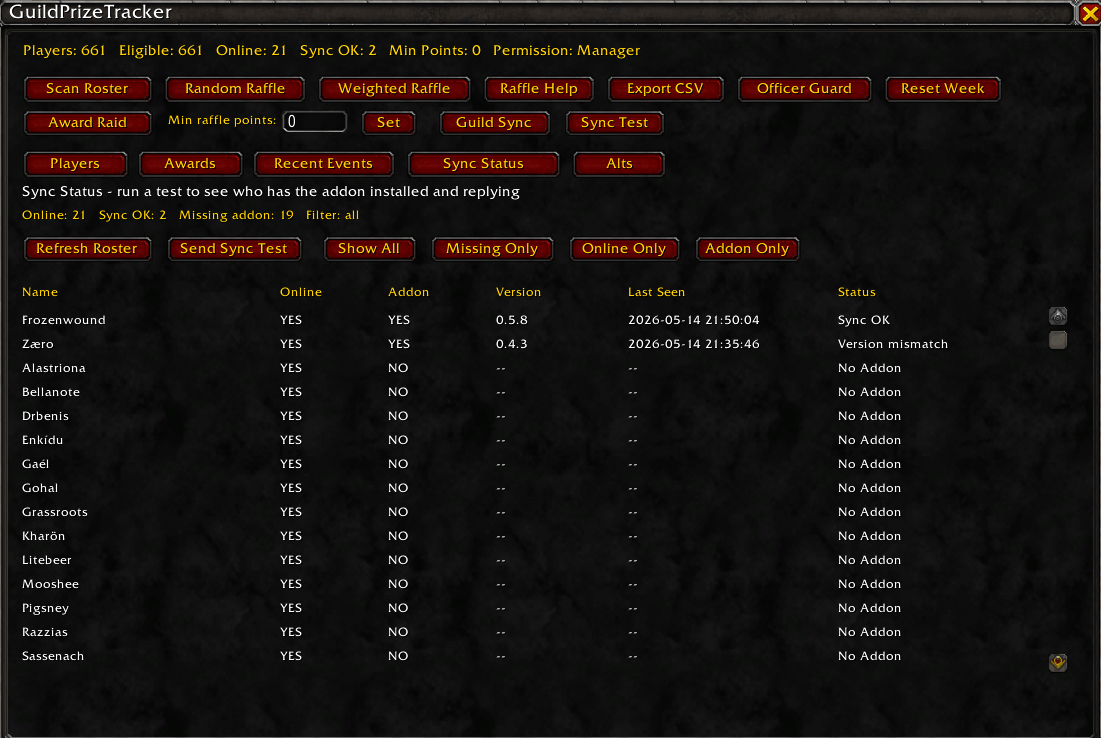Click timestamp 2026-05-14 21:50:04
Image resolution: width=1101 pixels, height=738 pixels.
point(694,319)
